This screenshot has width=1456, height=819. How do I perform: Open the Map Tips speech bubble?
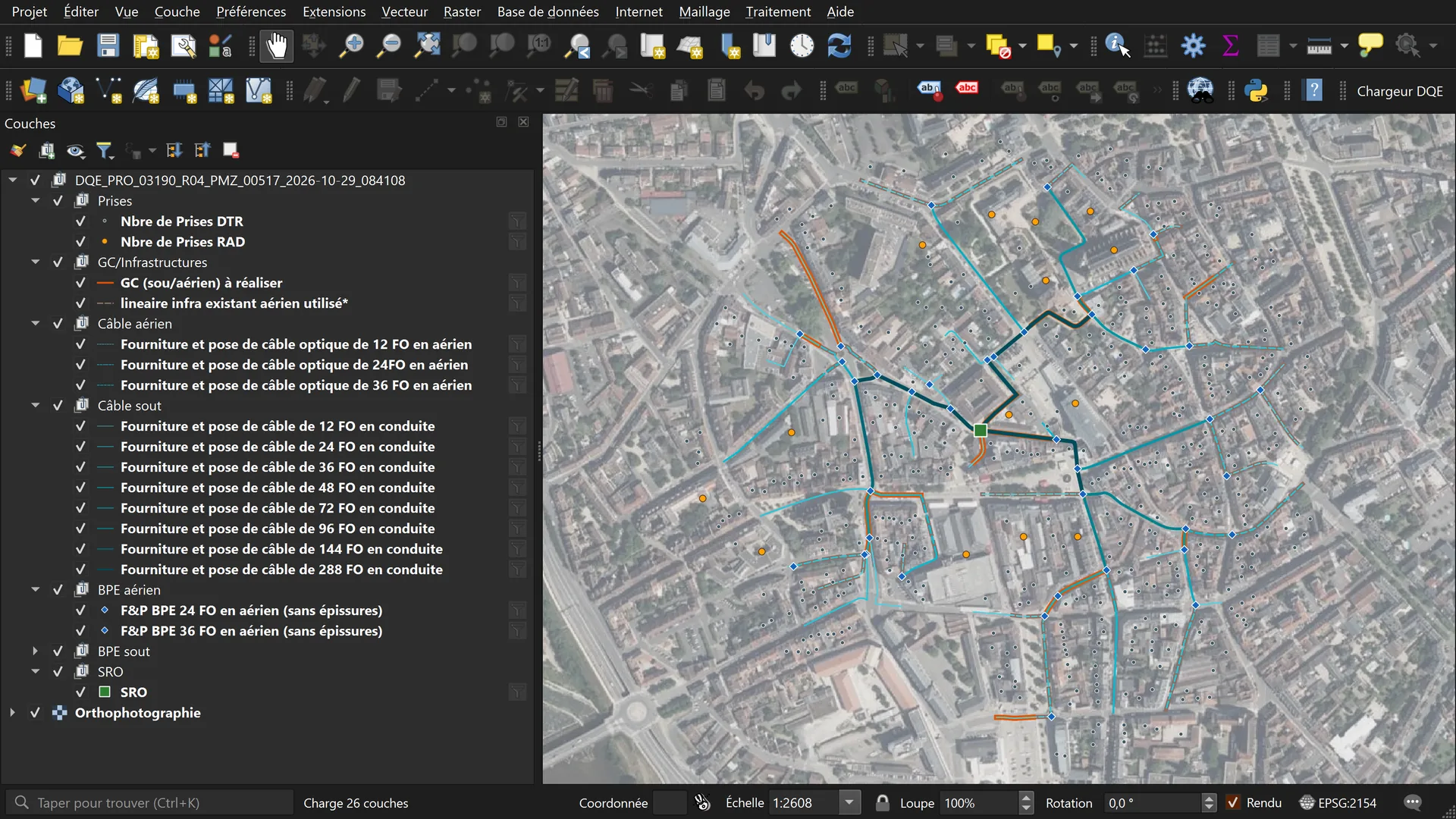click(x=1370, y=45)
